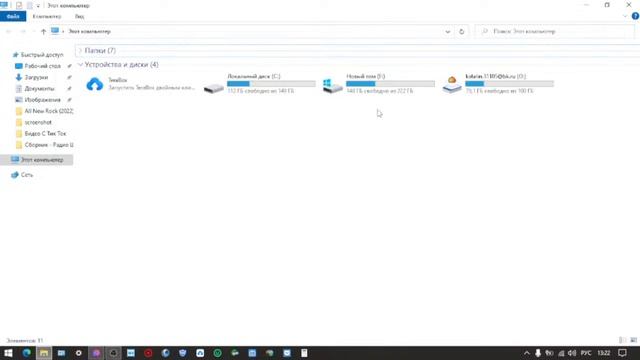Click the Up one level arrow
The width and height of the screenshot is (640, 360).
tap(43, 31)
